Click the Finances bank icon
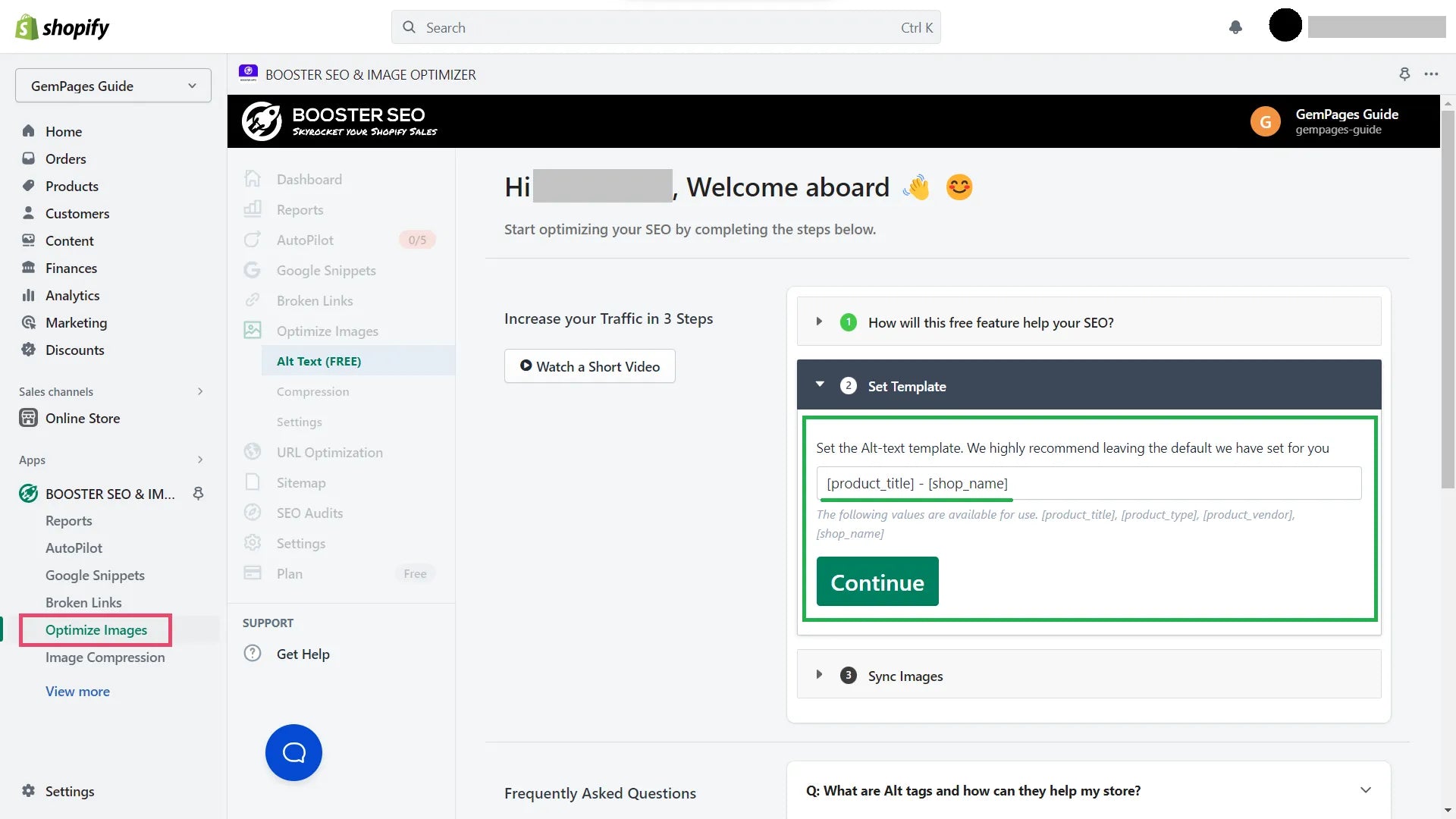Viewport: 1456px width, 819px height. pyautogui.click(x=29, y=268)
